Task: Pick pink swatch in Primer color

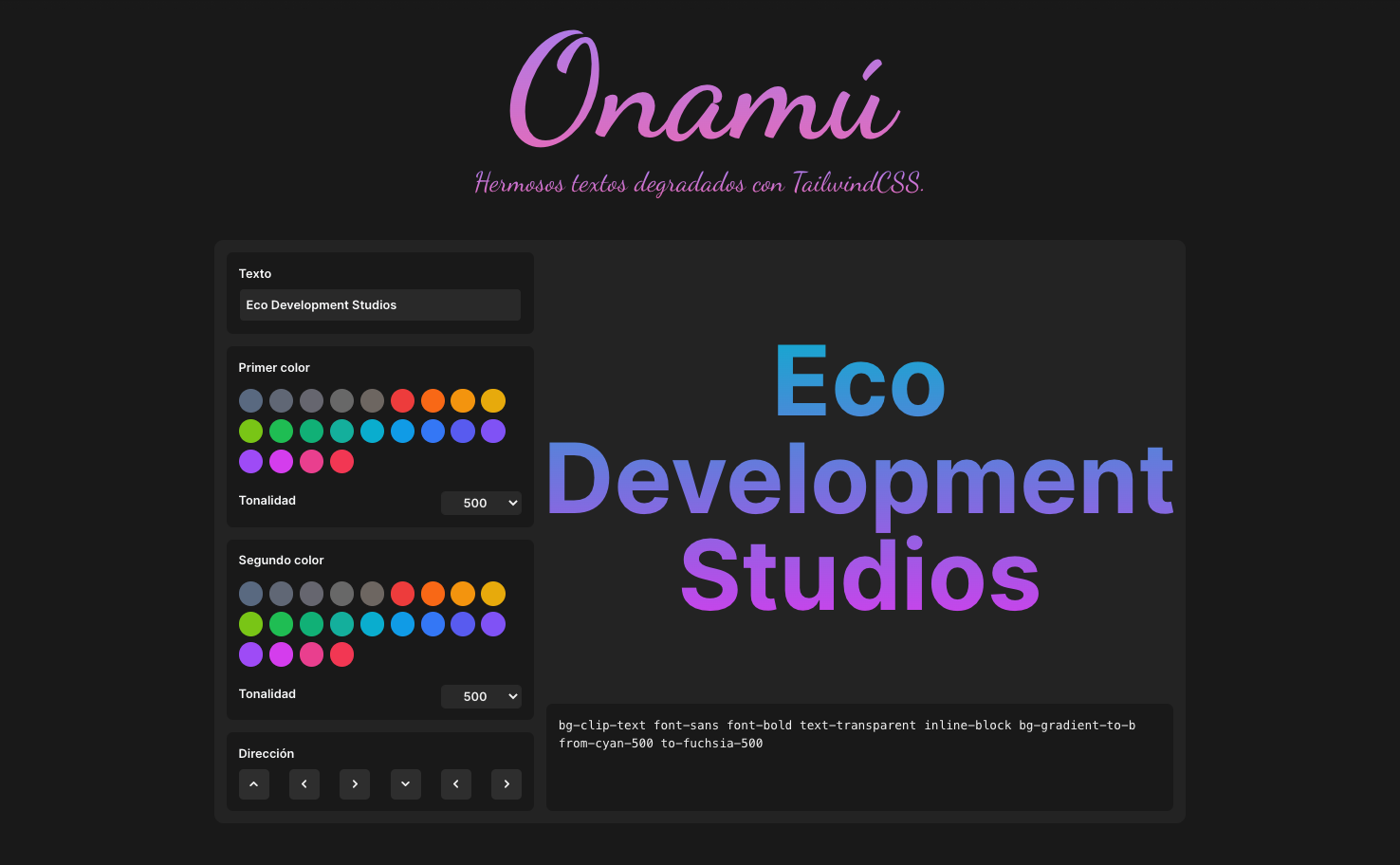Action: click(311, 461)
